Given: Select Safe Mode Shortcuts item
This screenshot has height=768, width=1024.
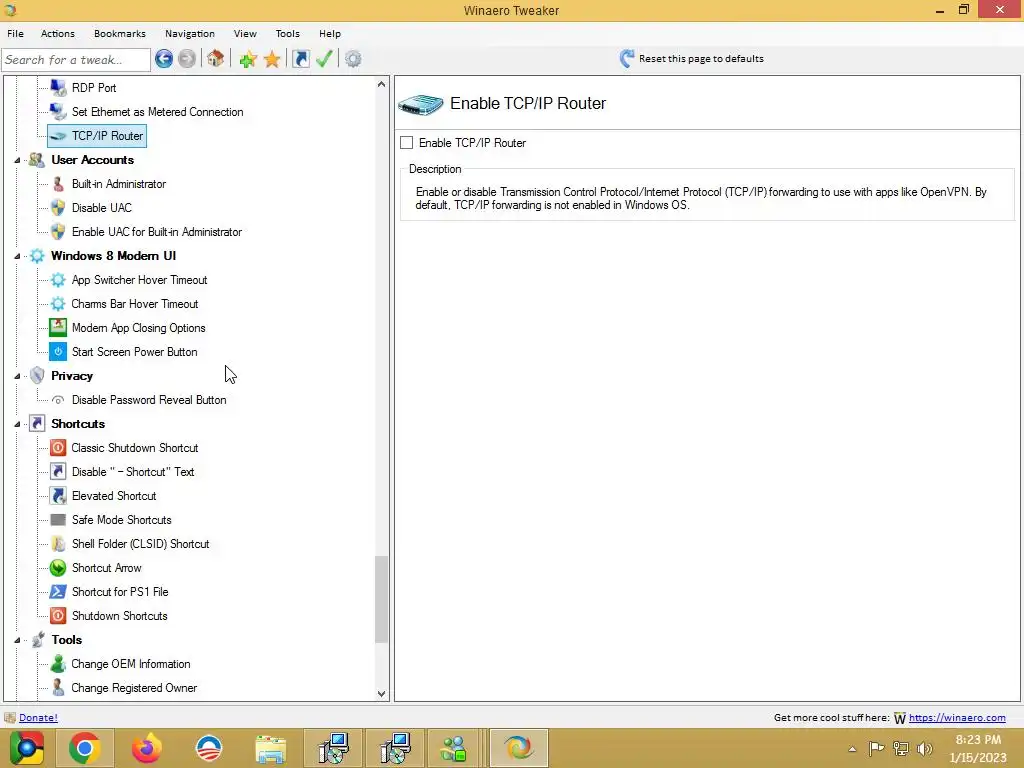Looking at the screenshot, I should [121, 520].
